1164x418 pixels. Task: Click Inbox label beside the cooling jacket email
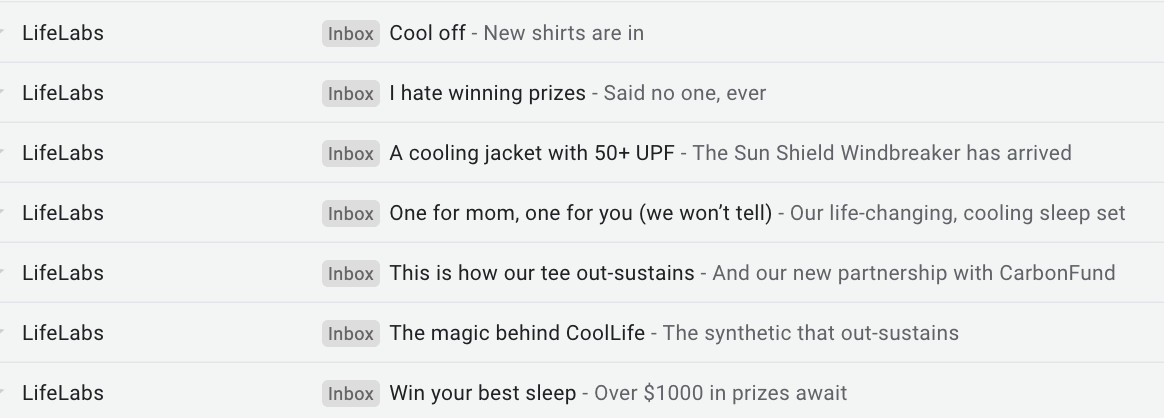(350, 154)
